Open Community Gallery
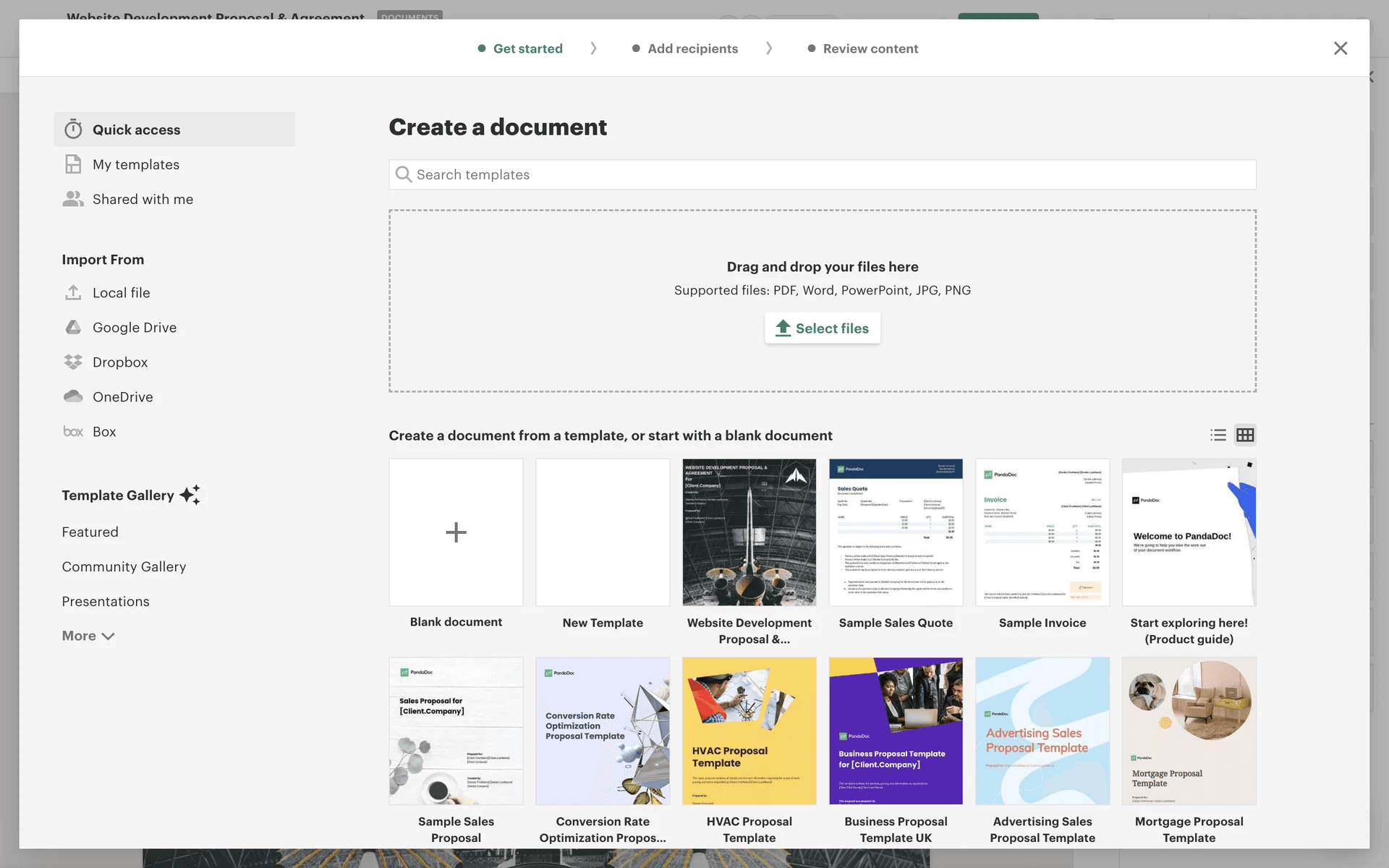Screen dimensions: 1389x868 coord(124,566)
